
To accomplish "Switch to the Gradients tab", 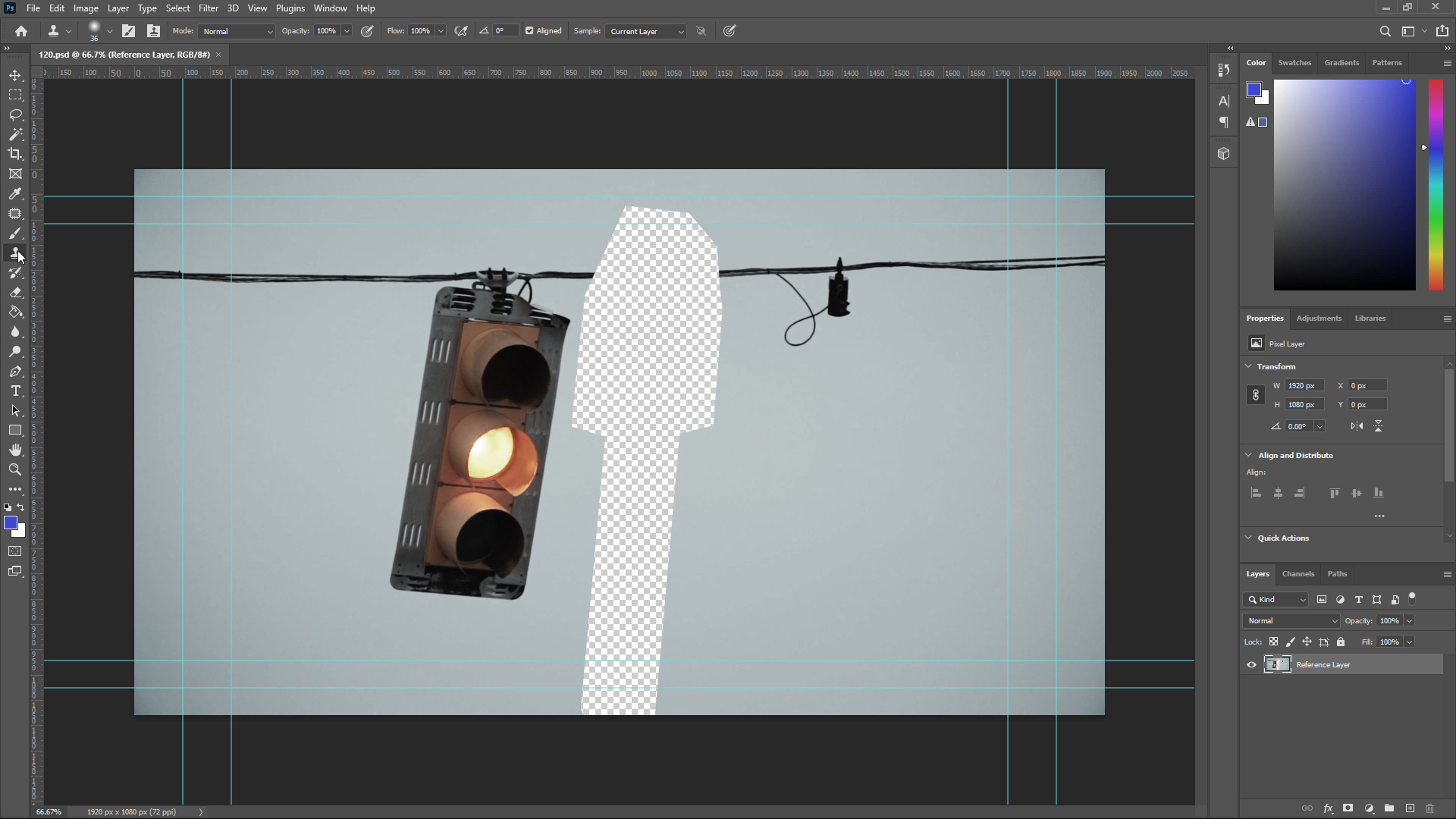I will click(1341, 63).
